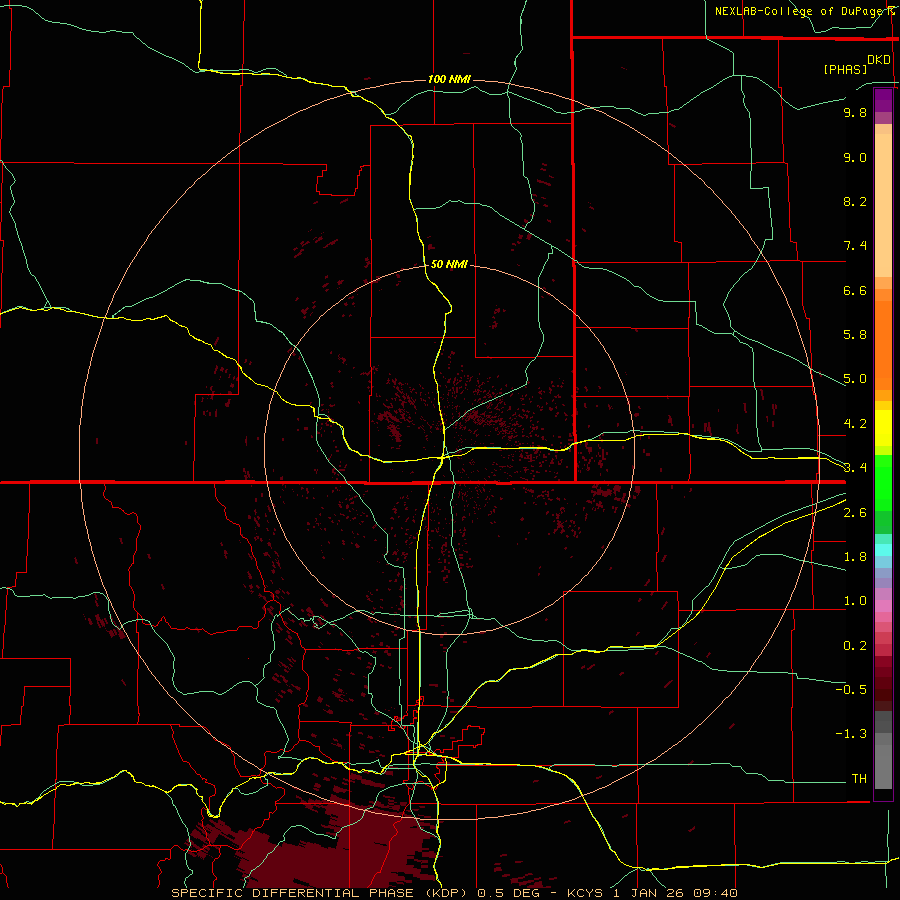Click the 1.0 scale value

pos(855,601)
